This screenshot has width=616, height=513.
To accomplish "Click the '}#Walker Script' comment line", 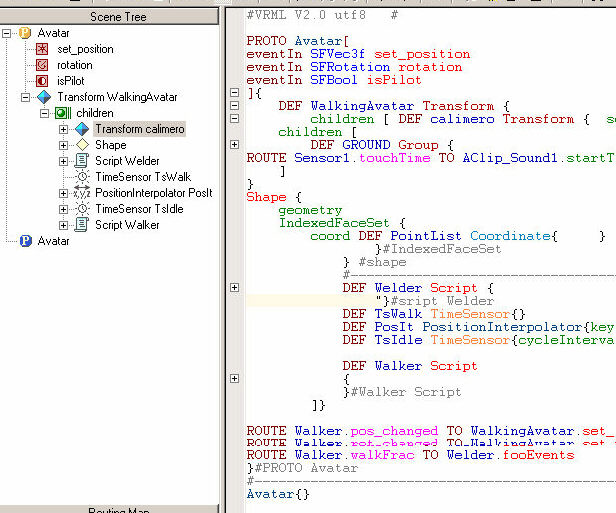I will point(402,392).
